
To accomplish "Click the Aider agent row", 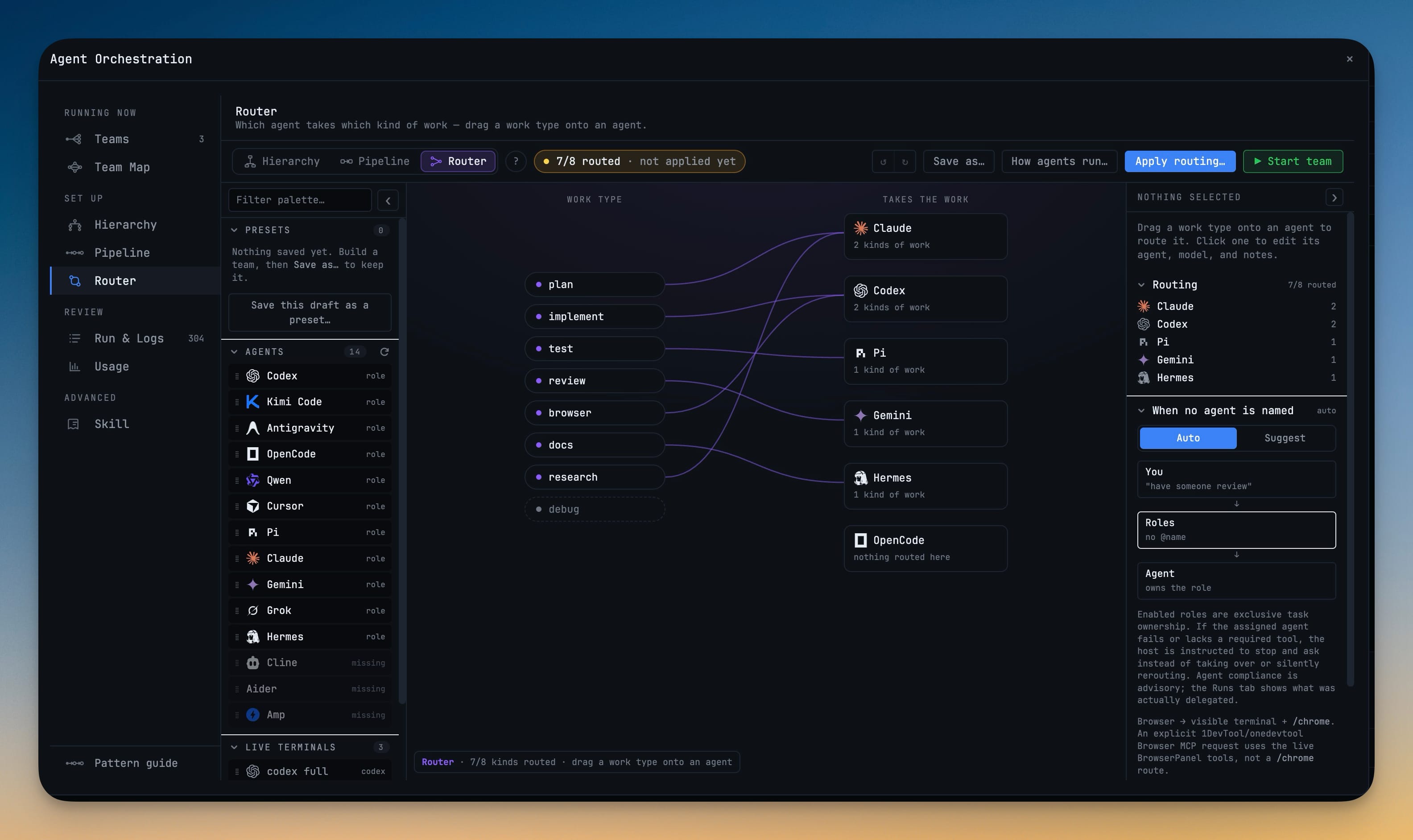I will click(x=310, y=689).
